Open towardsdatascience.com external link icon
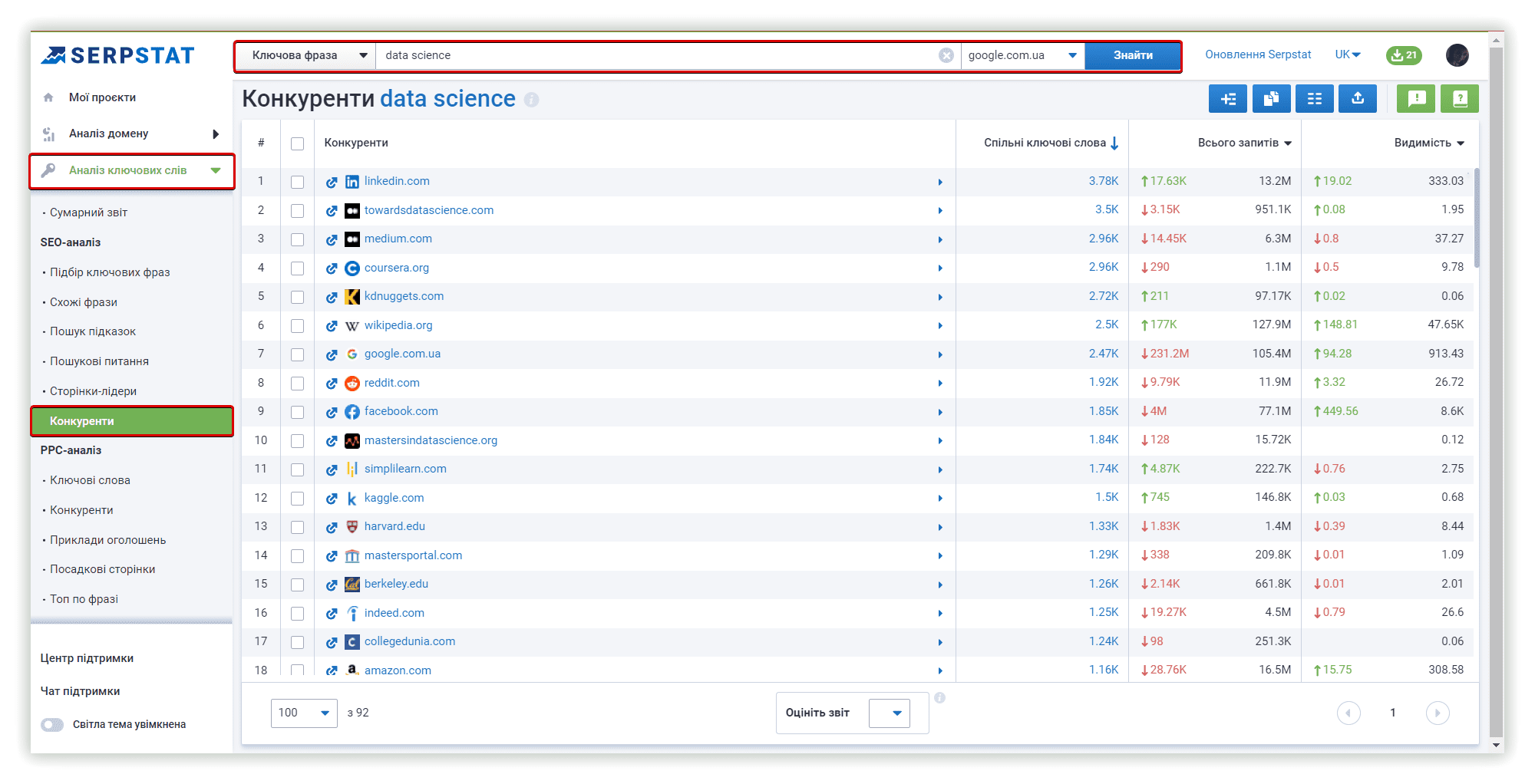 point(332,211)
